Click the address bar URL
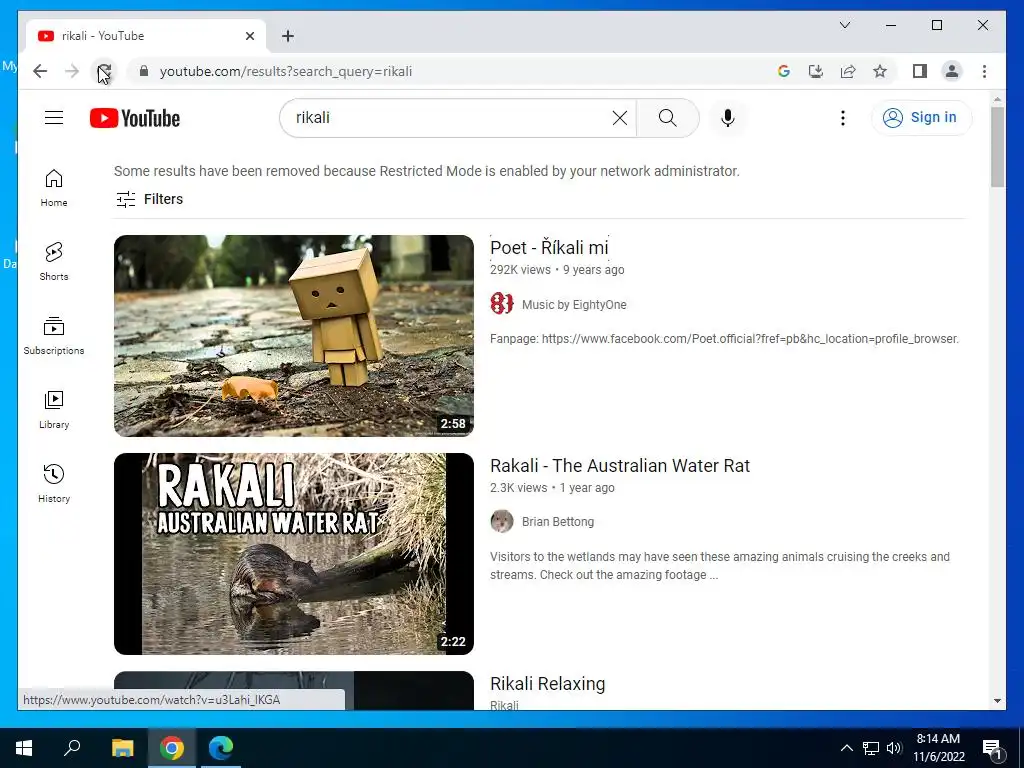Image resolution: width=1024 pixels, height=768 pixels. (286, 71)
